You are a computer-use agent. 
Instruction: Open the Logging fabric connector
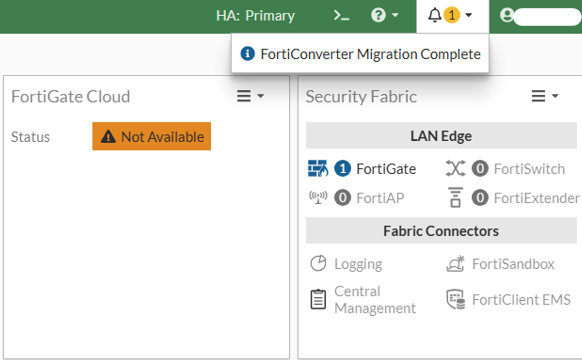[x=358, y=264]
